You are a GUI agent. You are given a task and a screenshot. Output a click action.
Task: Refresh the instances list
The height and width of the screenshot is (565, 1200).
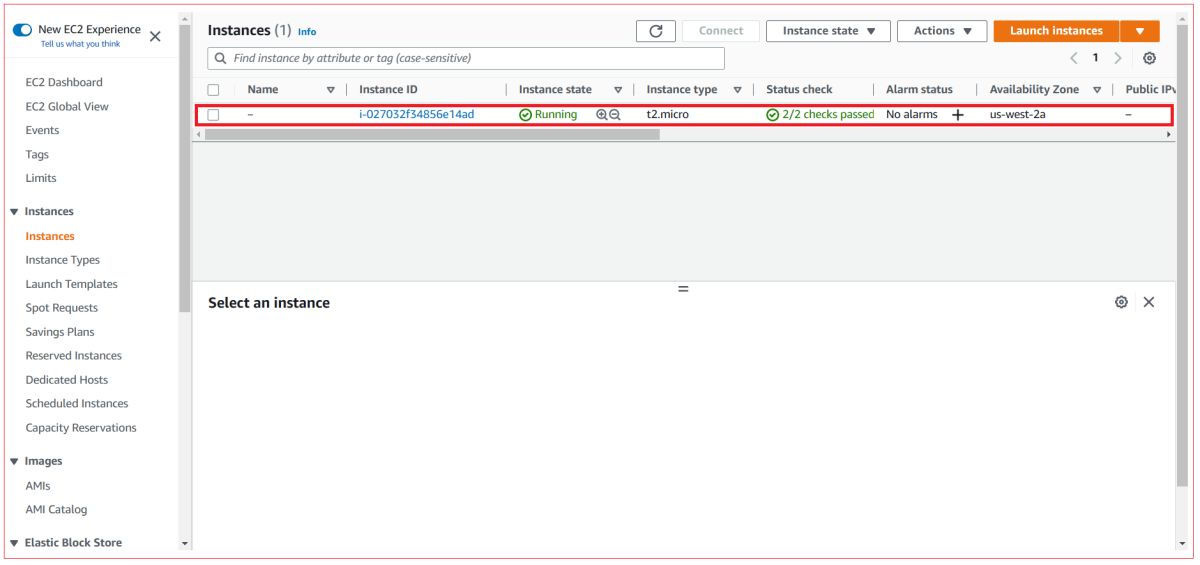pyautogui.click(x=656, y=31)
